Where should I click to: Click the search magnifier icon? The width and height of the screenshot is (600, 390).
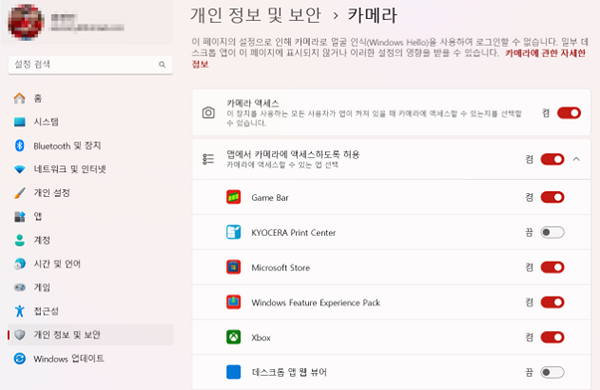click(x=162, y=65)
